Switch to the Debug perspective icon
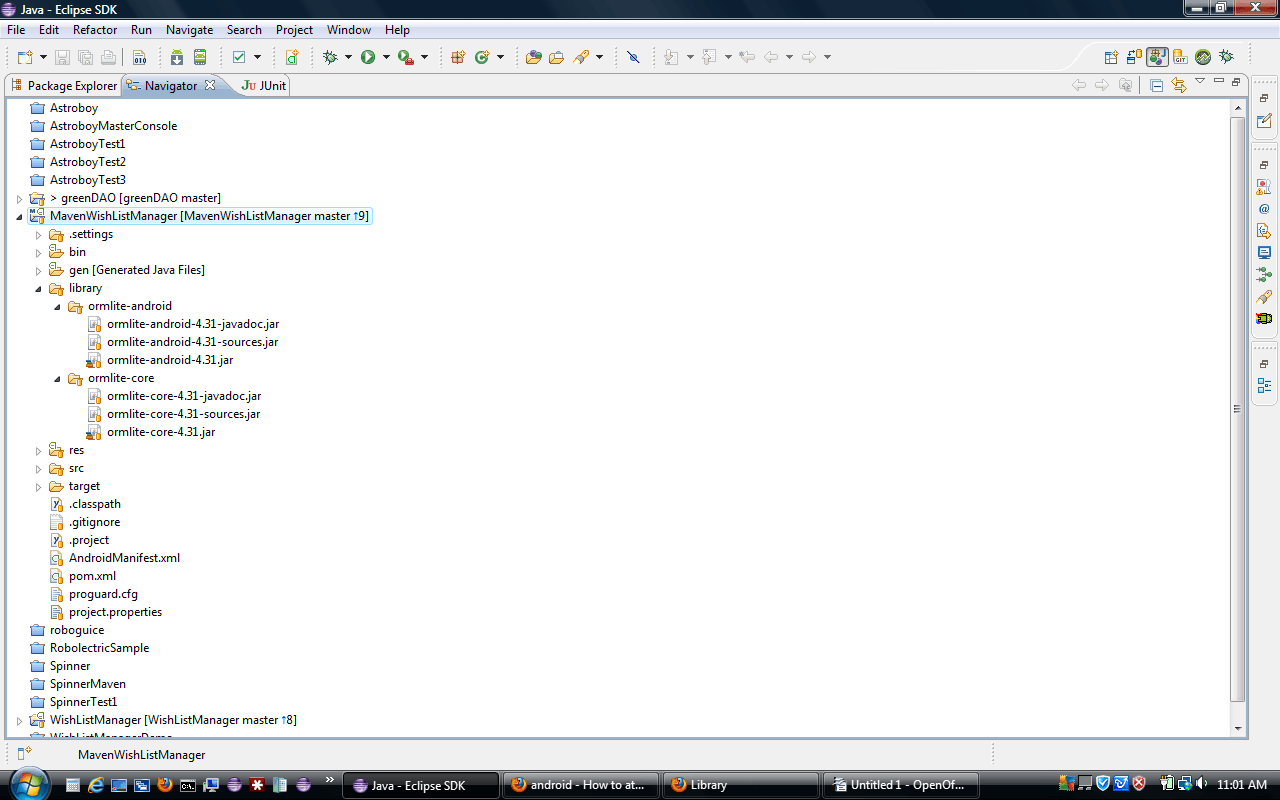Screen dimensions: 1280x800 [1226, 57]
